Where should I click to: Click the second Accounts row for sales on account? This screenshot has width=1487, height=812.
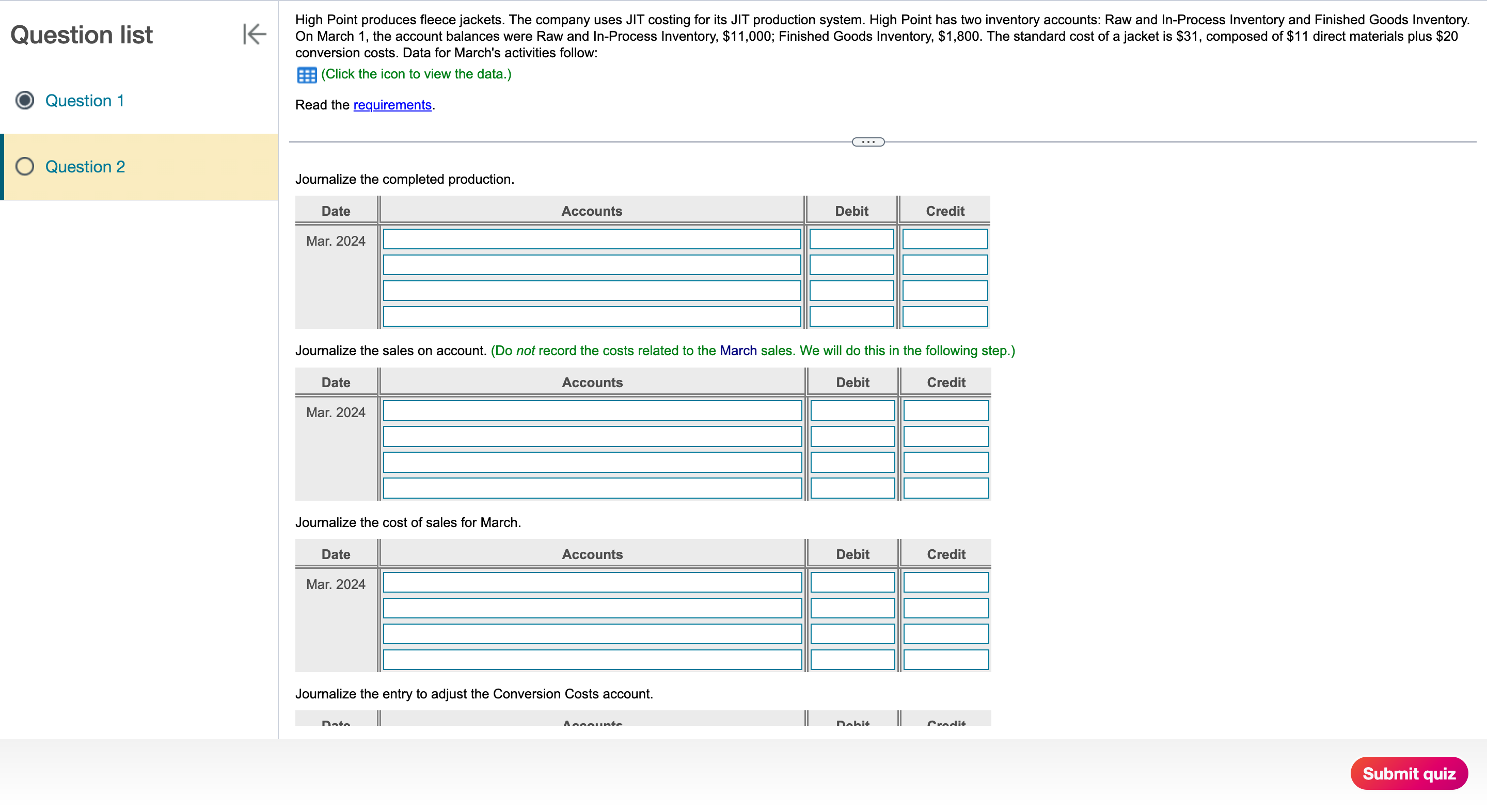[x=592, y=436]
